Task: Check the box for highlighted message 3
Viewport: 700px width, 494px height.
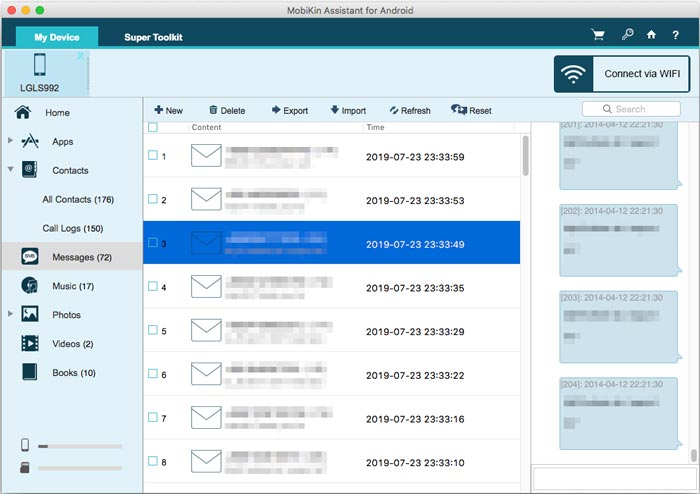Action: click(x=153, y=242)
